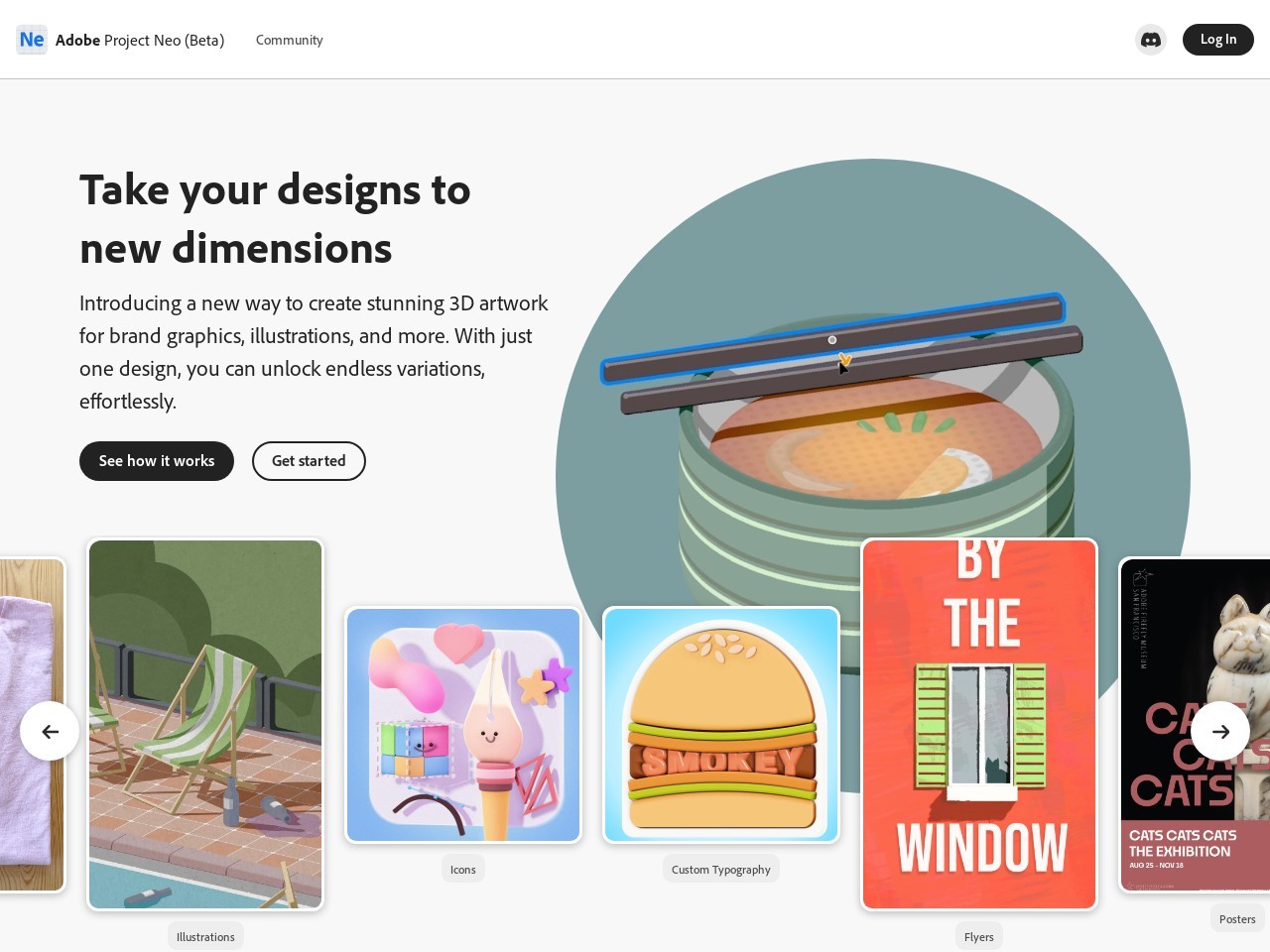This screenshot has height=952, width=1270.
Task: Click the left carousel arrow
Action: tap(50, 731)
